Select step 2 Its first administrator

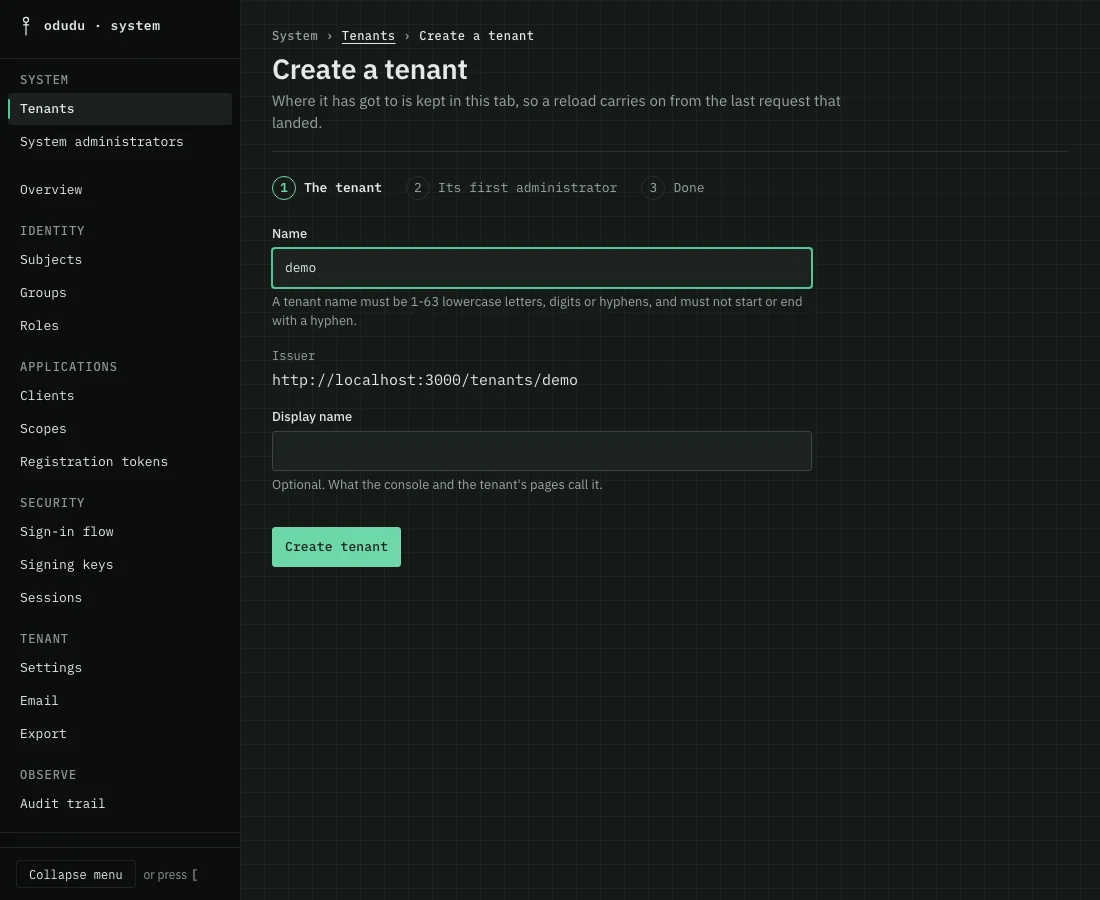click(x=512, y=188)
